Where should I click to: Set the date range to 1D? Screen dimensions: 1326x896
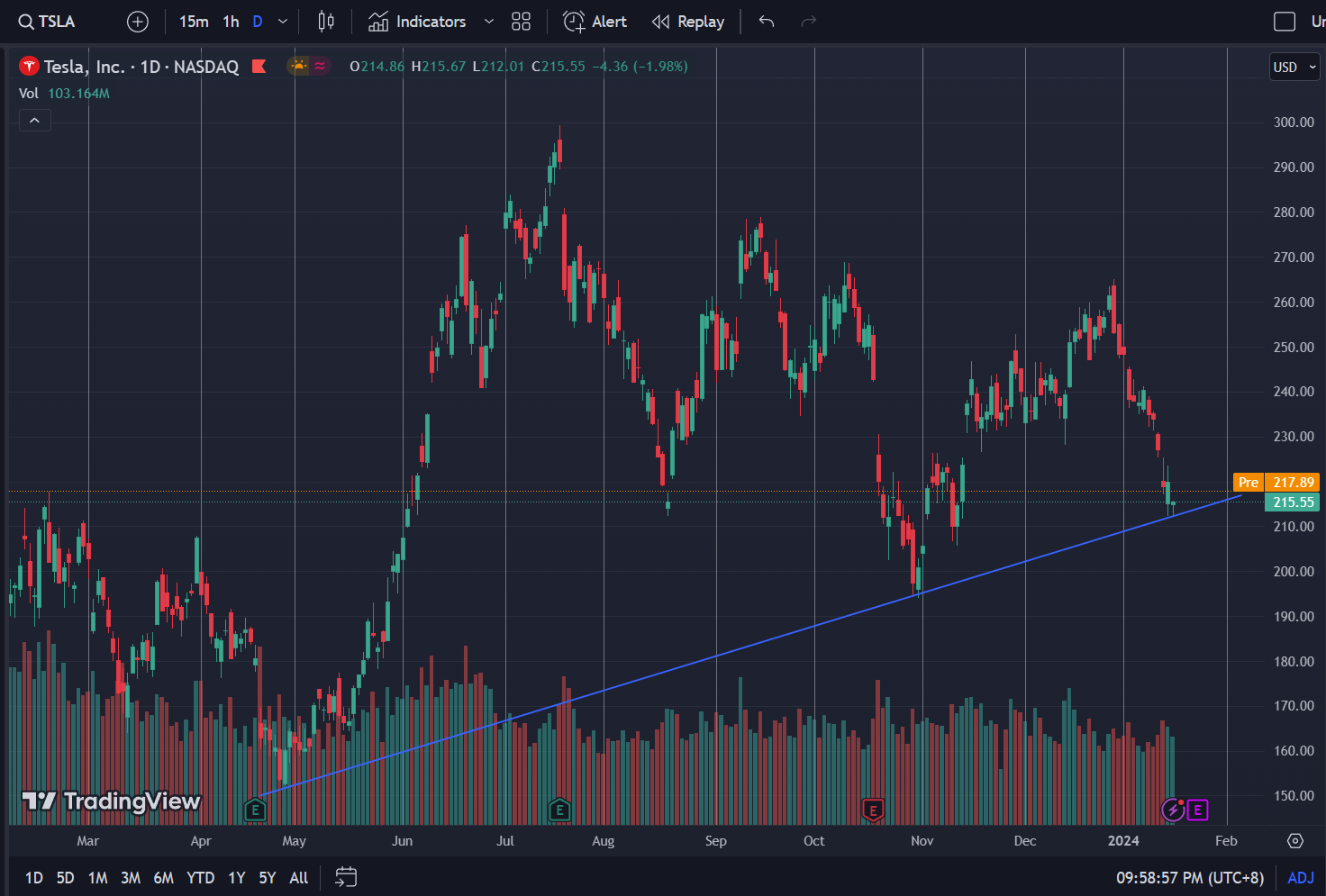(x=34, y=878)
